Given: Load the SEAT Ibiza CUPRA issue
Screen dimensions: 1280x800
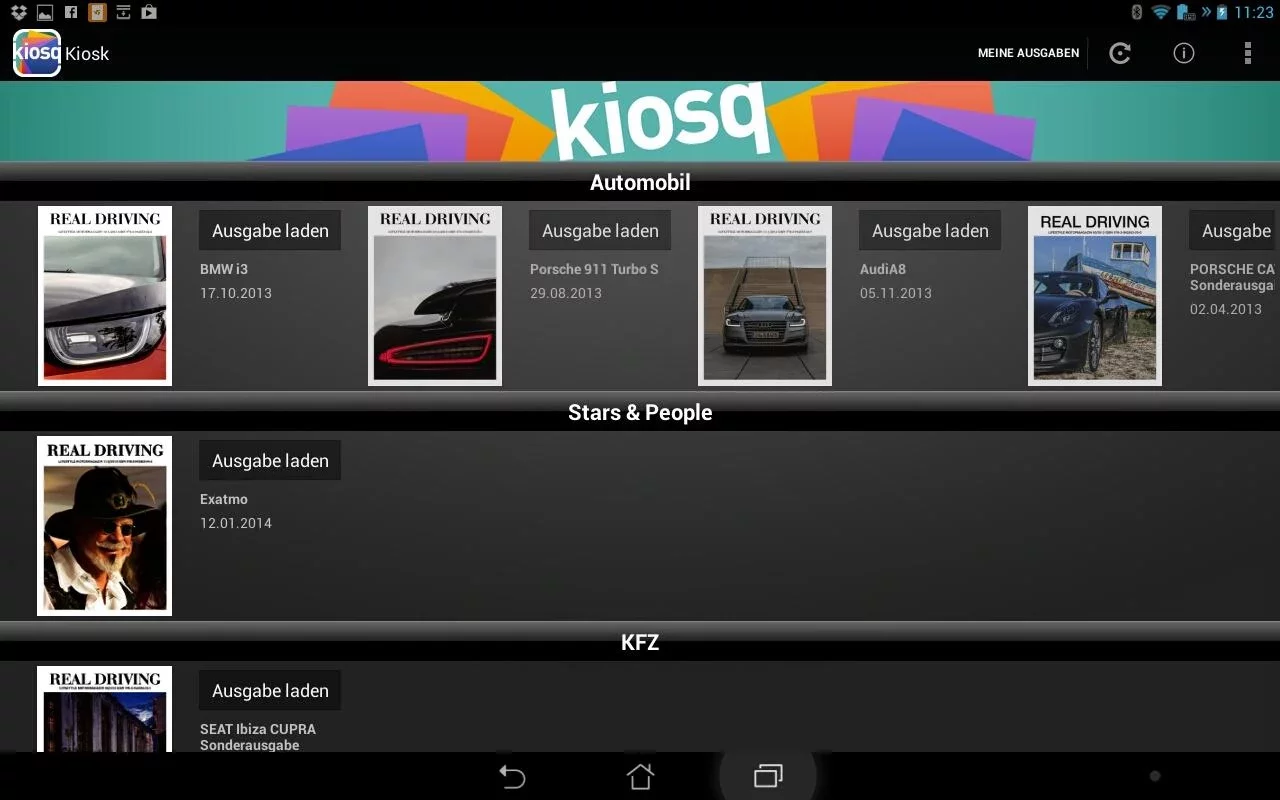Looking at the screenshot, I should 270,690.
